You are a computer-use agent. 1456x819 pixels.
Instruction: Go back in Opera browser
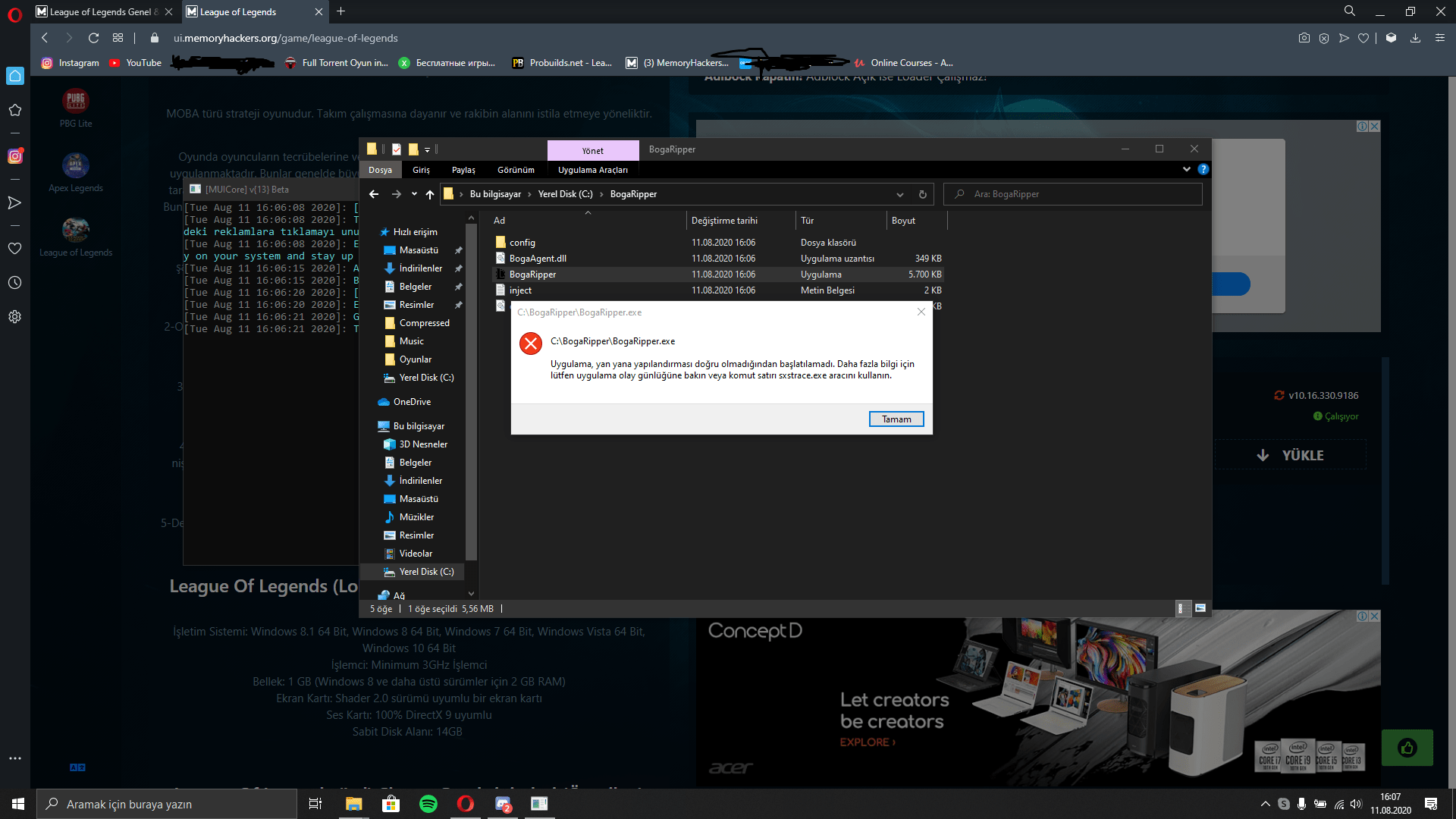coord(45,38)
